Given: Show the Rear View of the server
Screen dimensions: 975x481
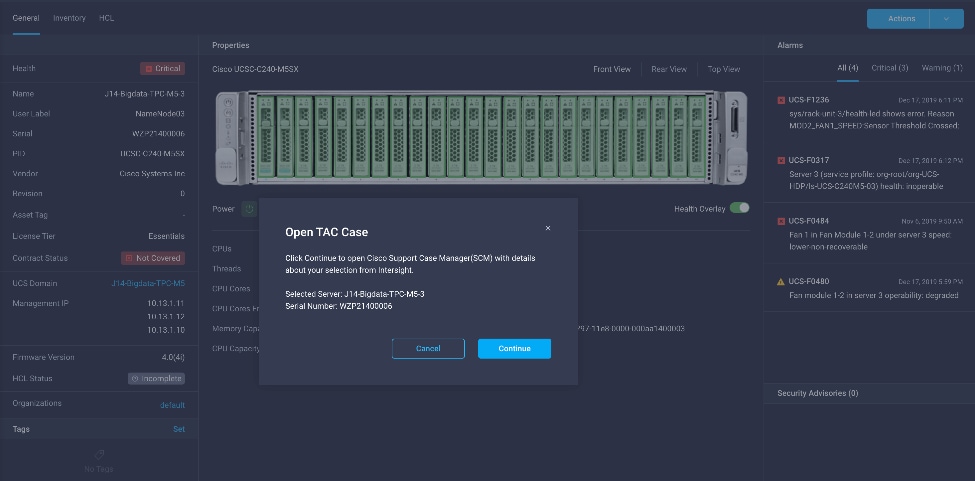Looking at the screenshot, I should point(669,69).
